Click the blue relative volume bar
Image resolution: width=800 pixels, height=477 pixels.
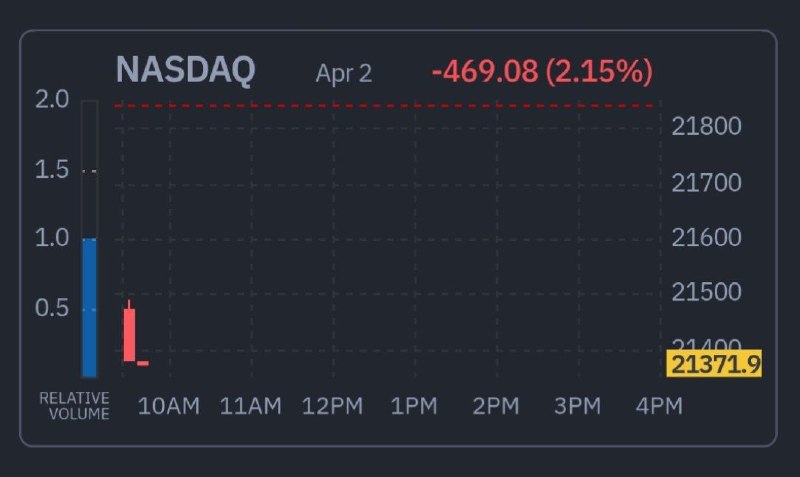coord(89,306)
